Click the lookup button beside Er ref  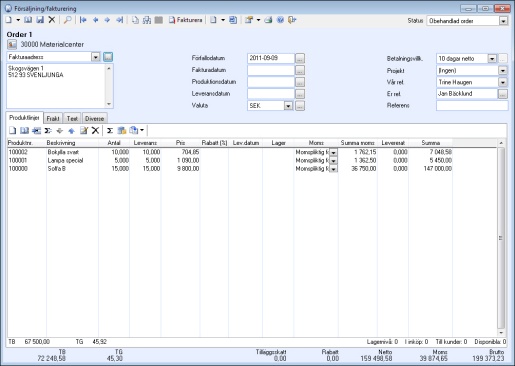(503, 94)
